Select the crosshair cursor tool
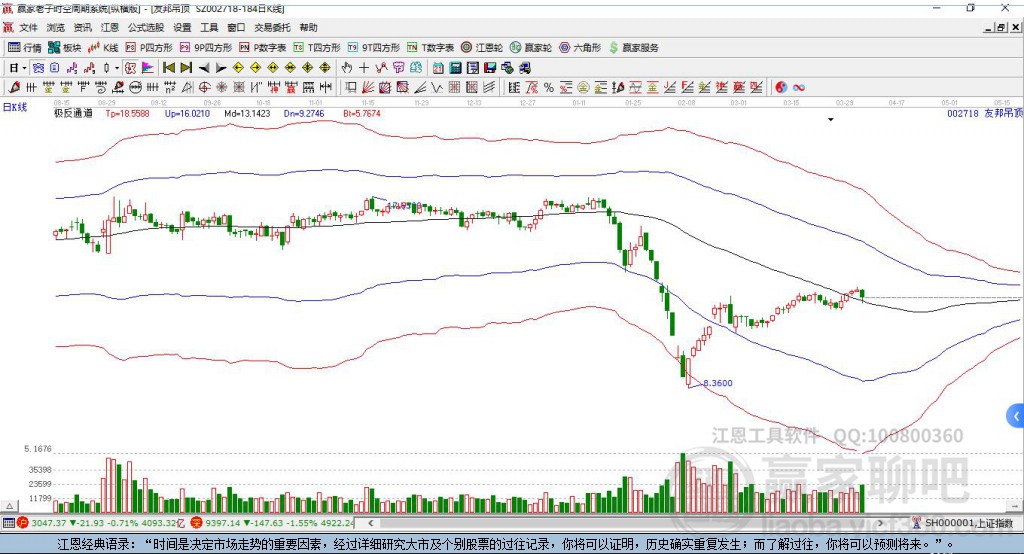 [x=364, y=68]
